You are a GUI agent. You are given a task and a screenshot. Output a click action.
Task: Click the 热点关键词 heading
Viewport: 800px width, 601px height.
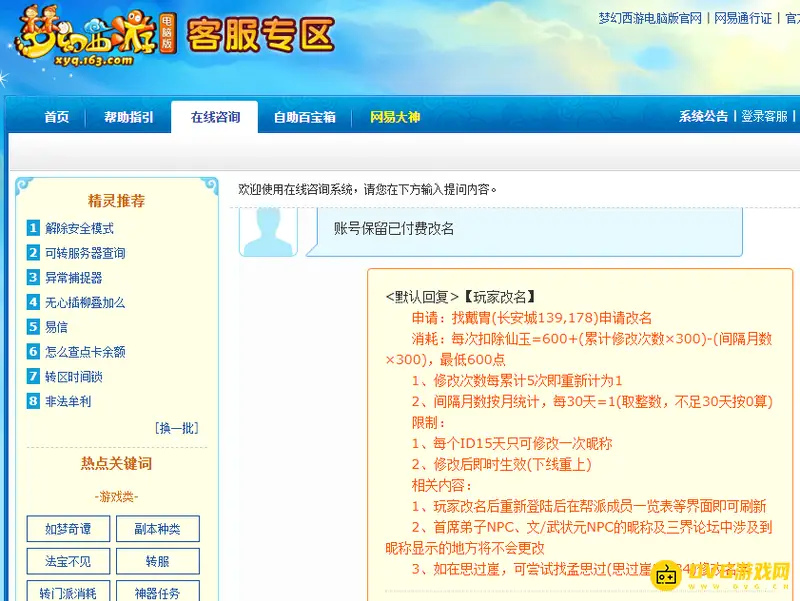tap(116, 463)
